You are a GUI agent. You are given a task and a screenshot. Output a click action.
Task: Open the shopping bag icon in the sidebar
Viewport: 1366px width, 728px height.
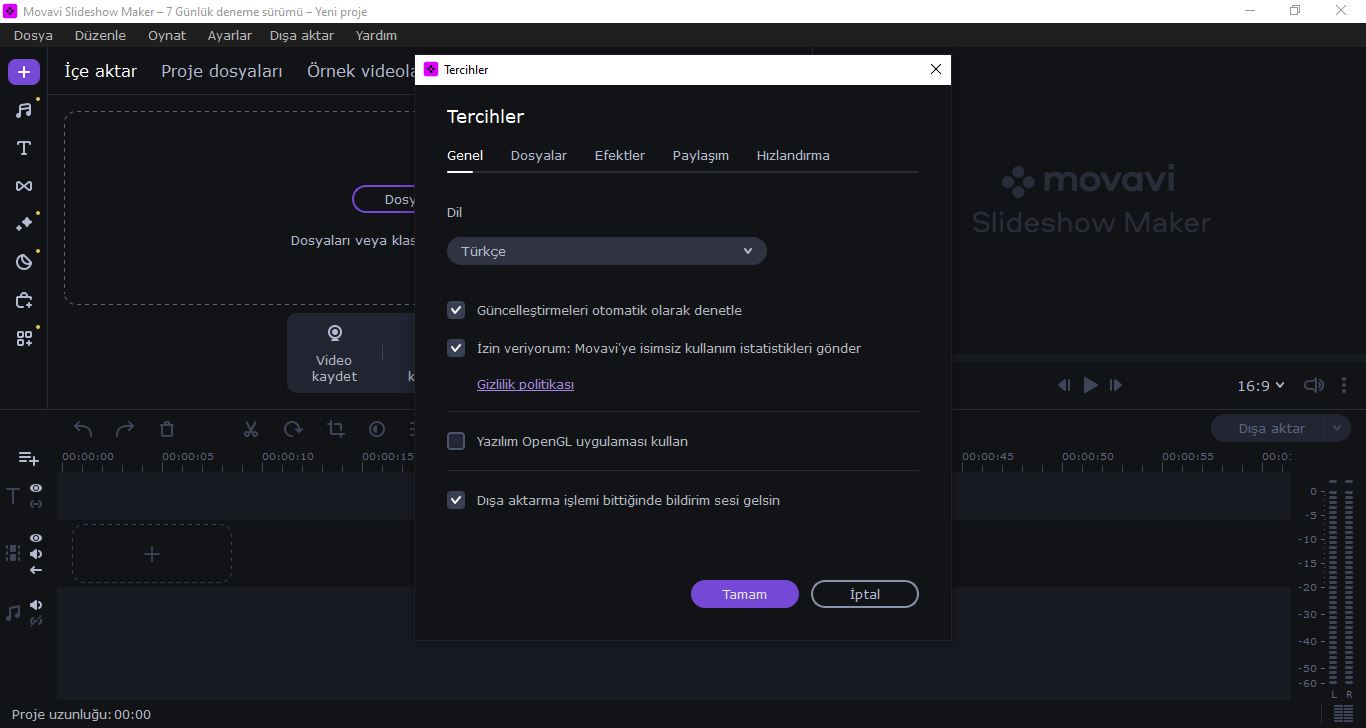click(x=24, y=300)
